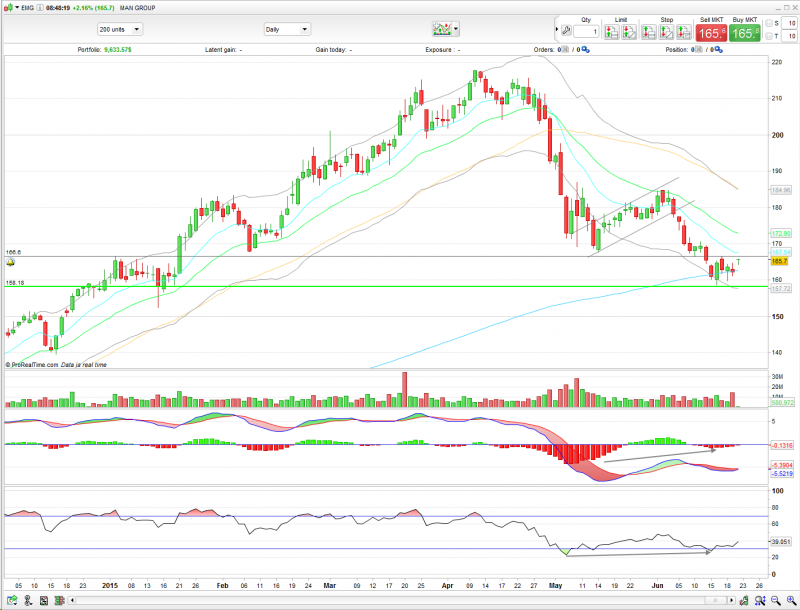
Task: Enable the T target checkbox
Action: click(x=770, y=36)
